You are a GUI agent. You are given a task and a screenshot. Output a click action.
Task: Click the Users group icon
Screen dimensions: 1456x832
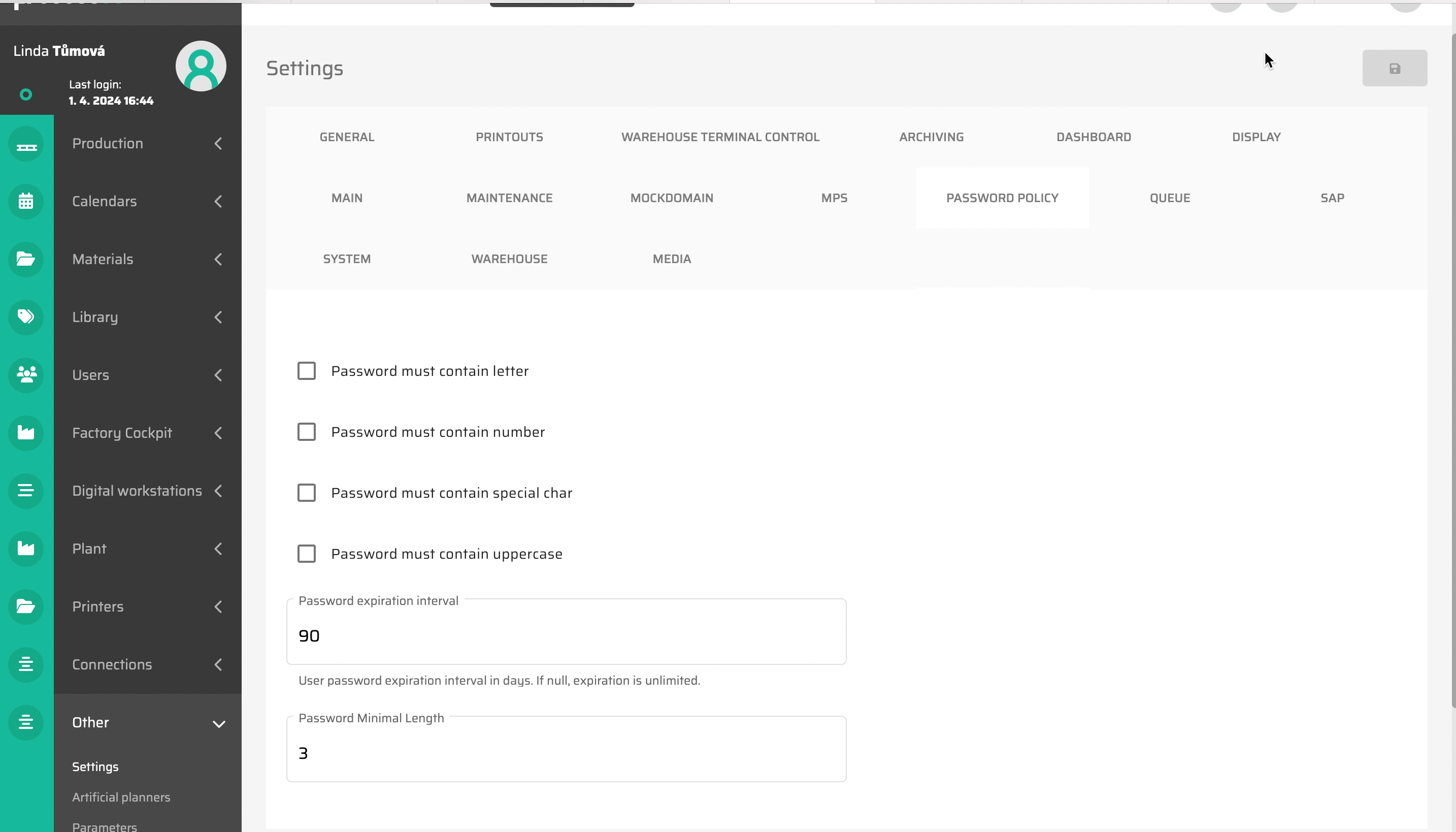point(26,375)
